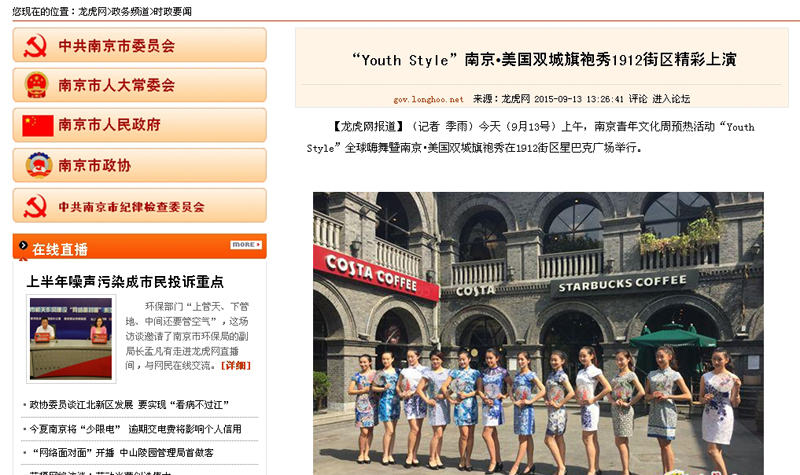Open the 中共南京市委员会 banner link
800x475 pixels.
pyautogui.click(x=116, y=45)
